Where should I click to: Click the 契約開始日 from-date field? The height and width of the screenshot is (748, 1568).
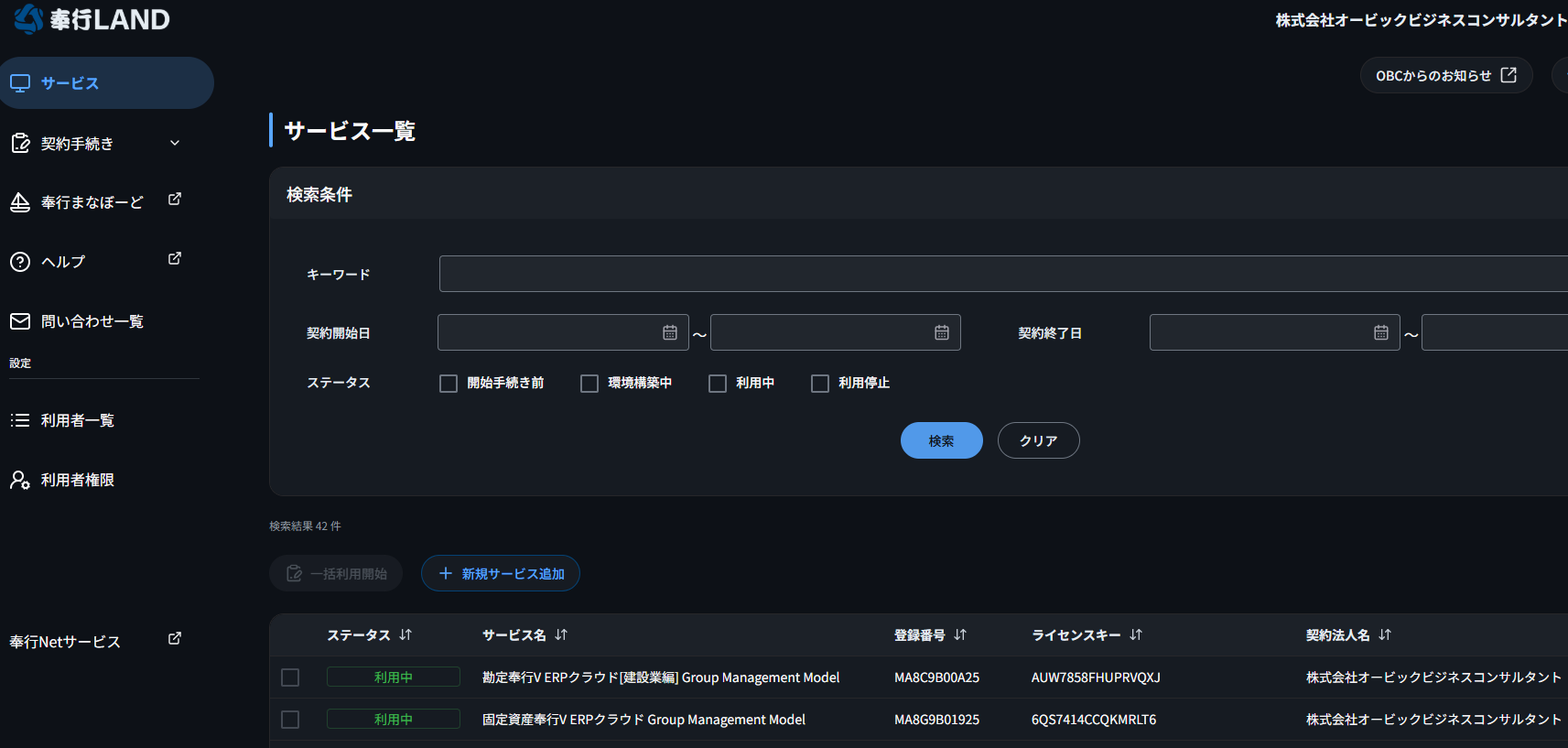pos(563,332)
